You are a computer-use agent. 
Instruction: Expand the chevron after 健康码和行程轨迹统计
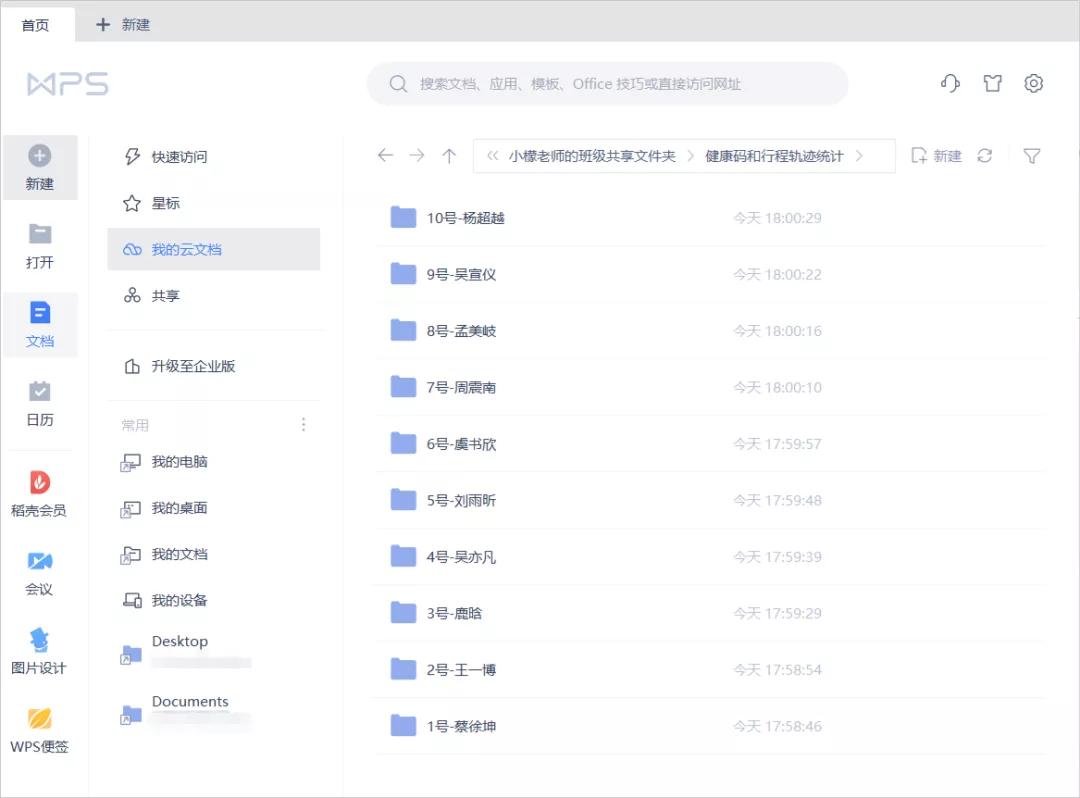(x=858, y=156)
